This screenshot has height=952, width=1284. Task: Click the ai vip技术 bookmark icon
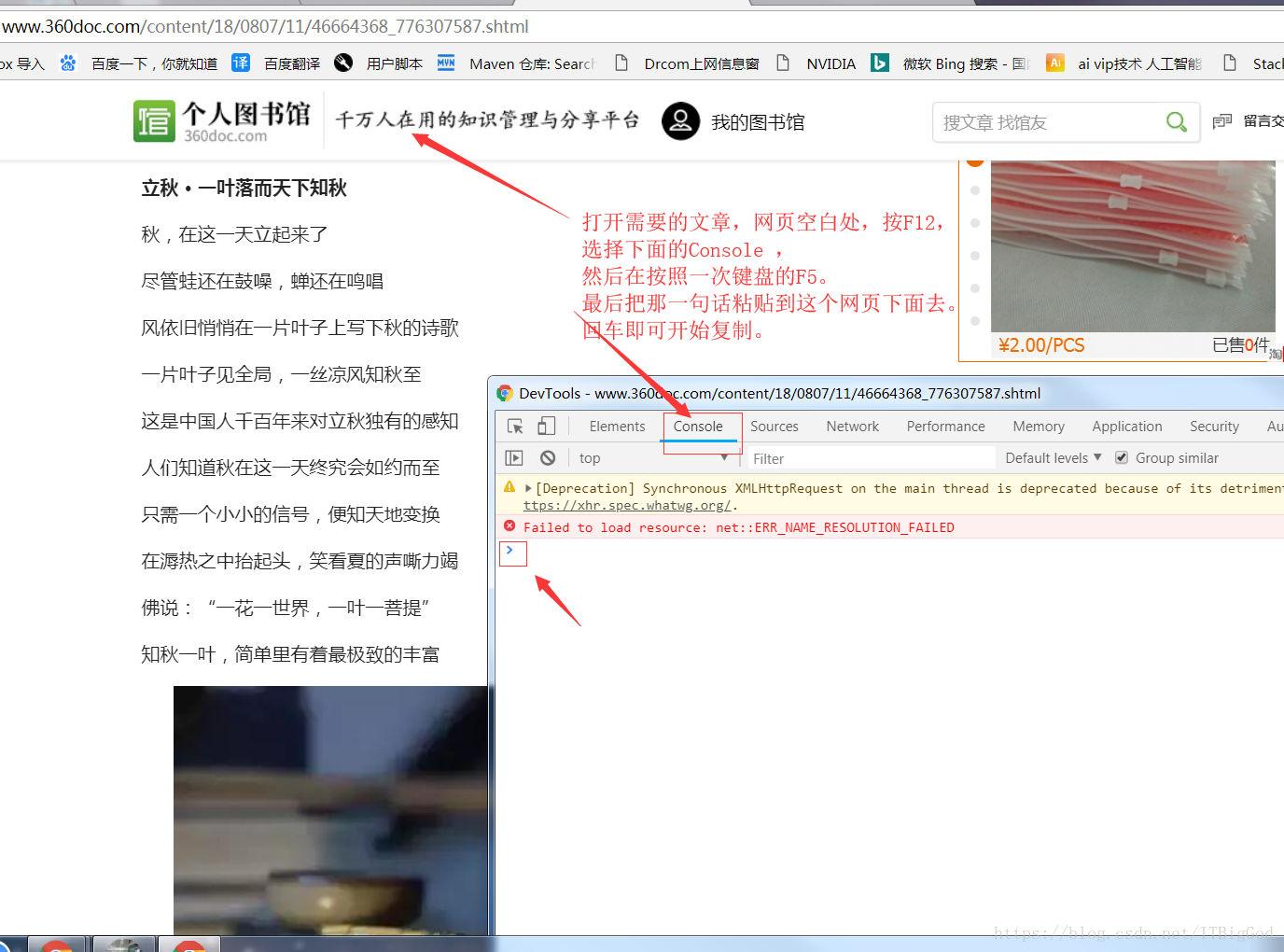(x=1055, y=63)
